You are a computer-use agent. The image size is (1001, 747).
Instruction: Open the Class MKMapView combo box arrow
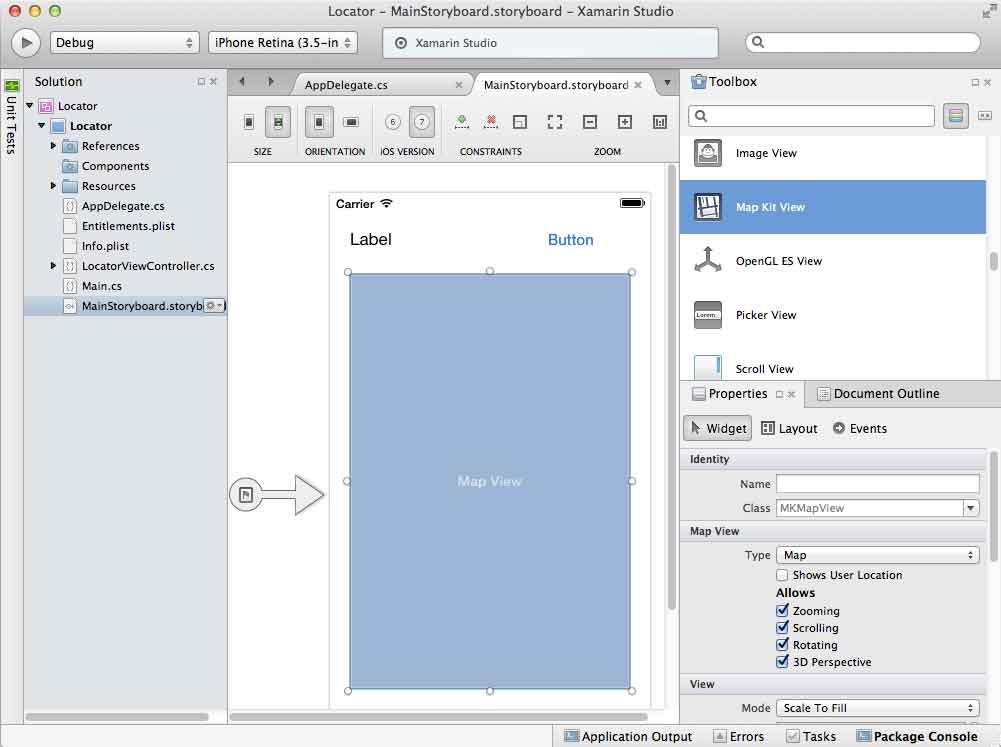click(970, 508)
